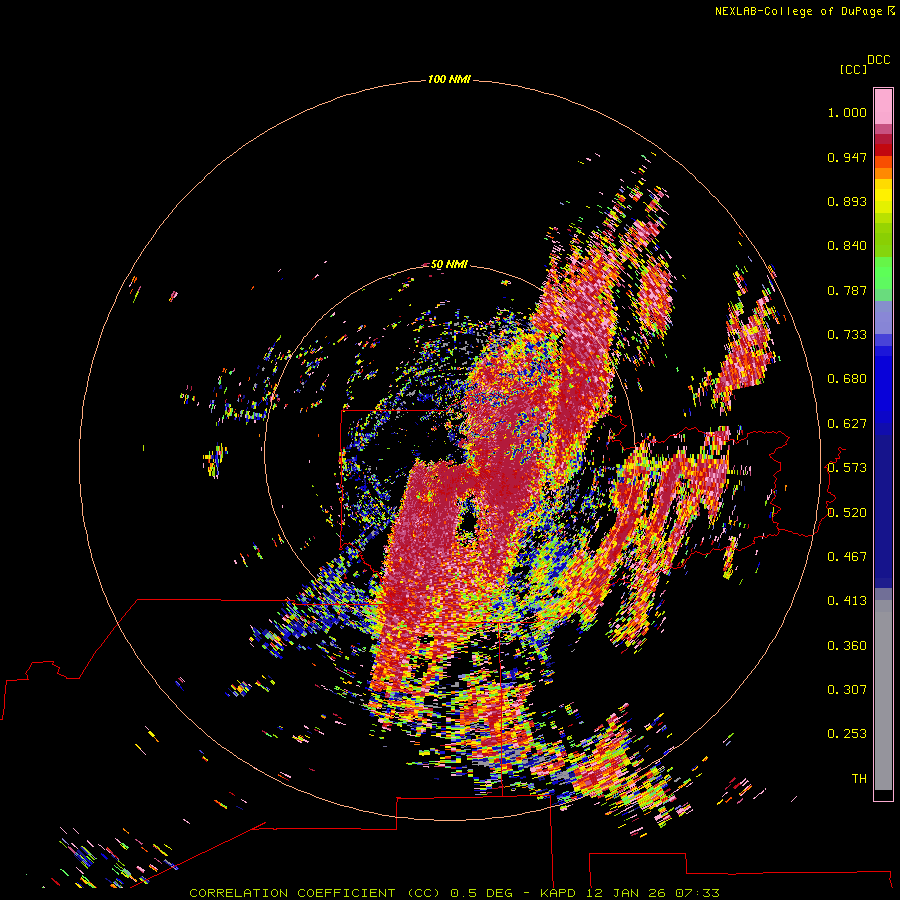Click the 0.573 scale value
The width and height of the screenshot is (900, 900).
coord(847,468)
